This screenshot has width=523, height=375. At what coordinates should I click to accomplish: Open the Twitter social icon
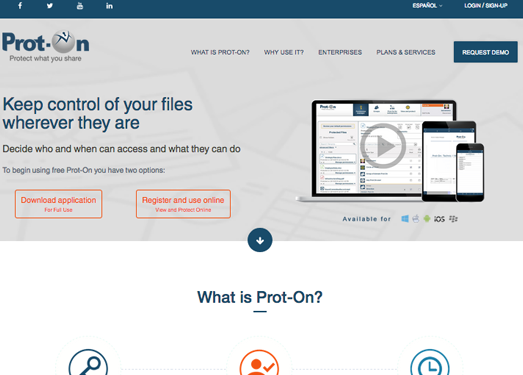tap(50, 6)
